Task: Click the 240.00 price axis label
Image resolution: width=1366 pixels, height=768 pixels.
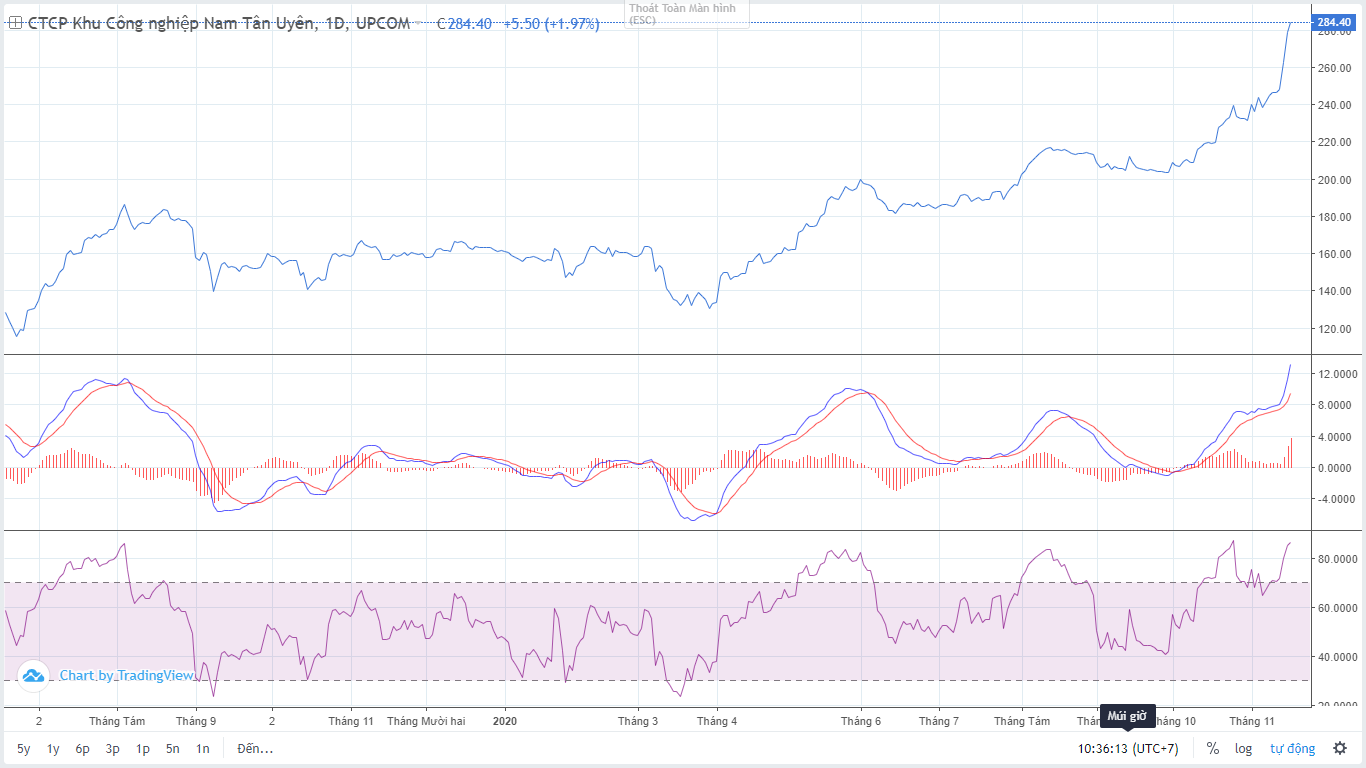Action: (1334, 105)
